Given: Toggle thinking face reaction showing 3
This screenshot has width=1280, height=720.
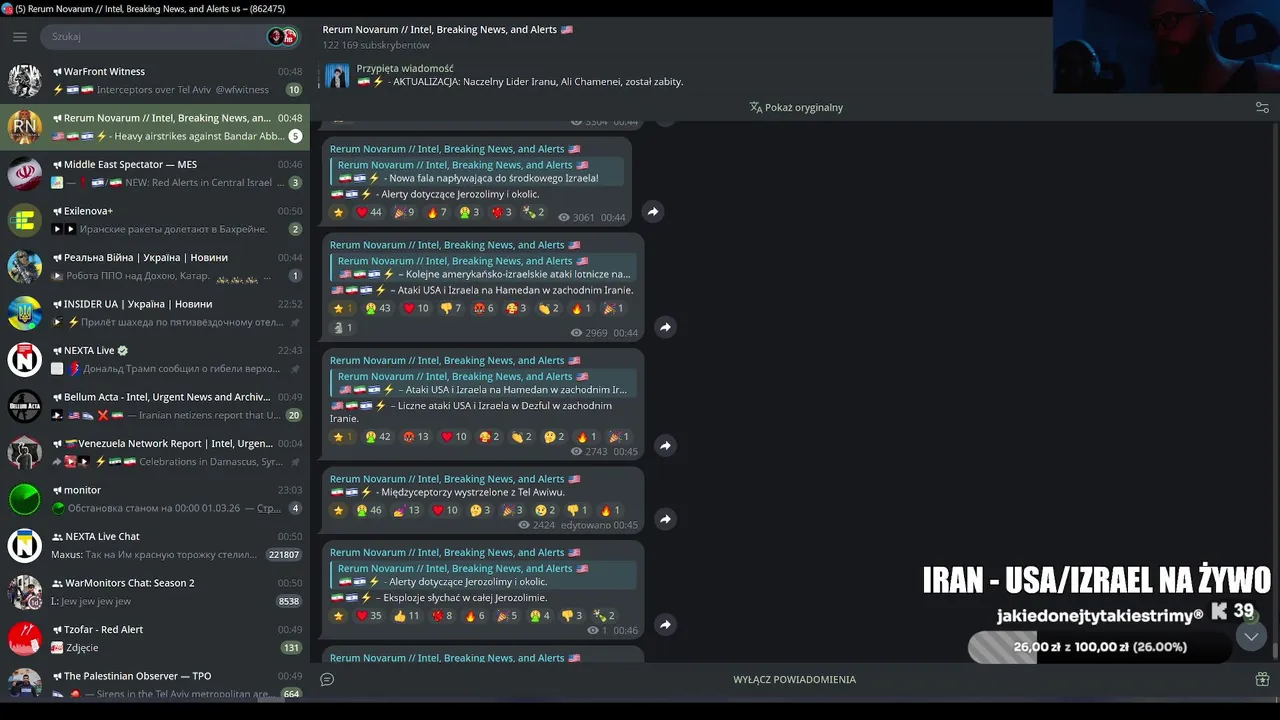Looking at the screenshot, I should click(x=480, y=510).
